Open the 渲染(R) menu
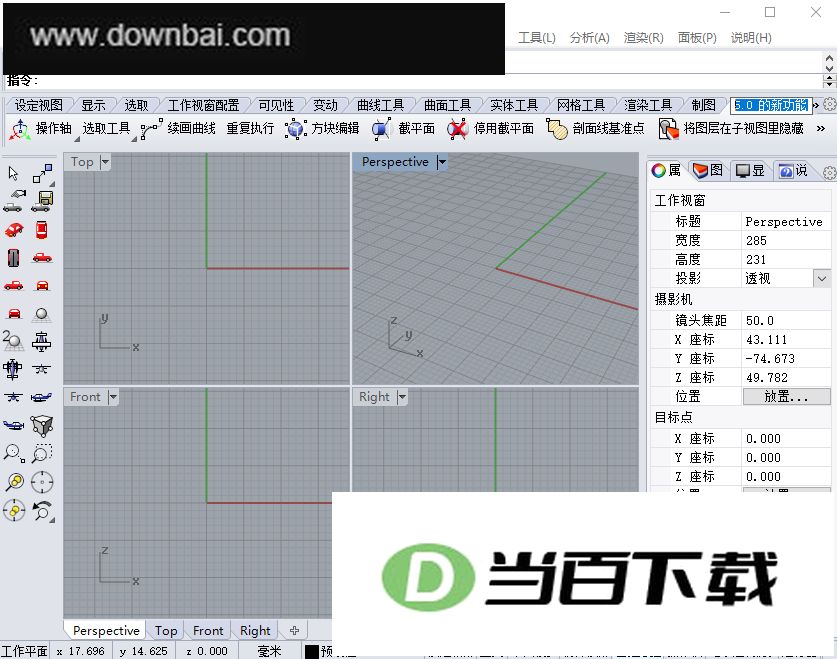 [x=643, y=38]
